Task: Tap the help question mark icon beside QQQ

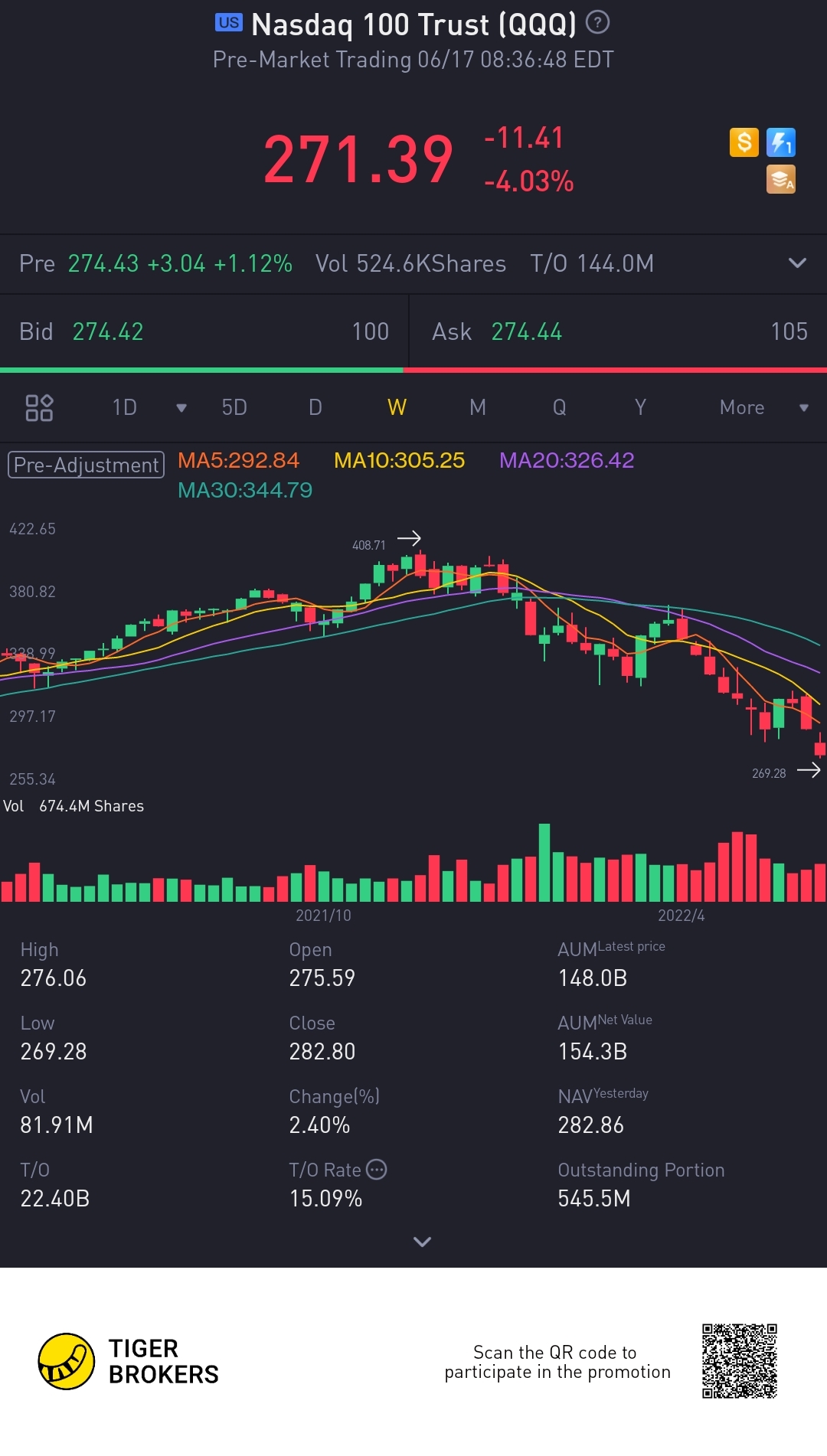Action: pyautogui.click(x=597, y=23)
